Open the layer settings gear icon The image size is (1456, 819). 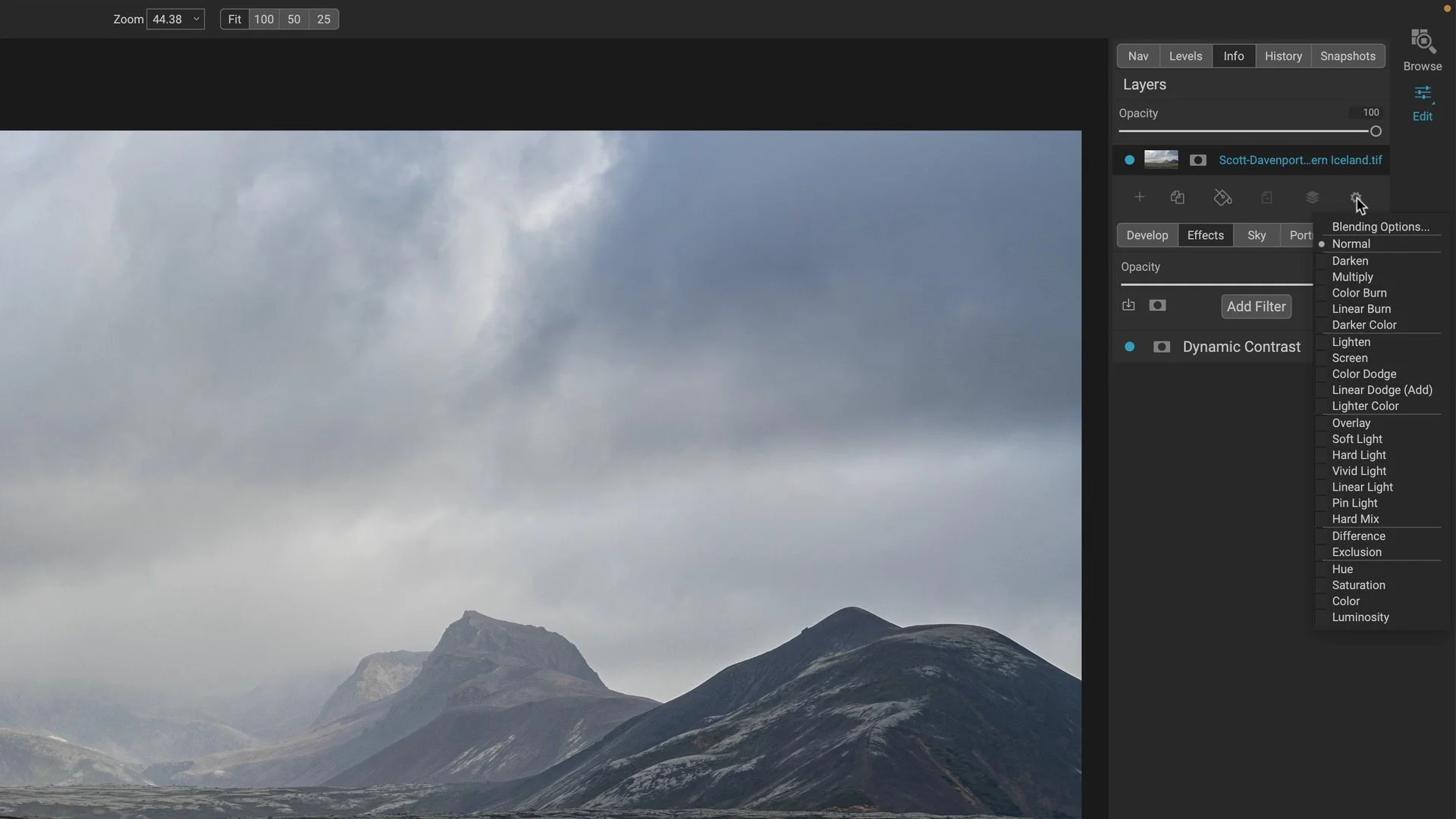(x=1357, y=197)
